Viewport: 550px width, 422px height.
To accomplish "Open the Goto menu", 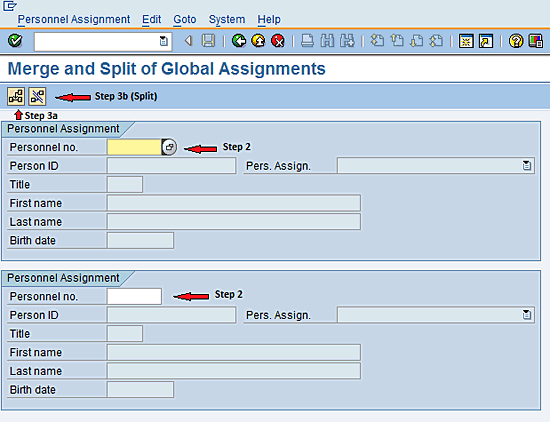I will (x=185, y=19).
